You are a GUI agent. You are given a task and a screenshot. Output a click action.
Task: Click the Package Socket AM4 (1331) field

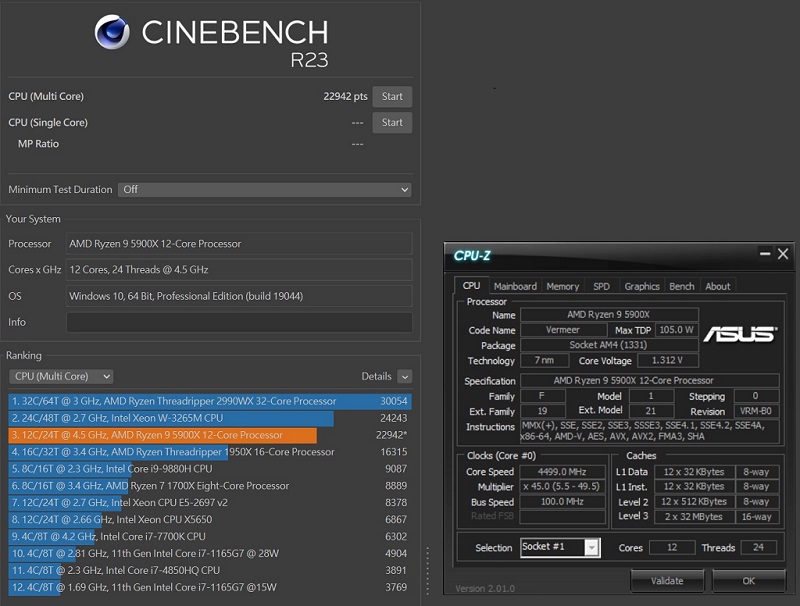[609, 345]
